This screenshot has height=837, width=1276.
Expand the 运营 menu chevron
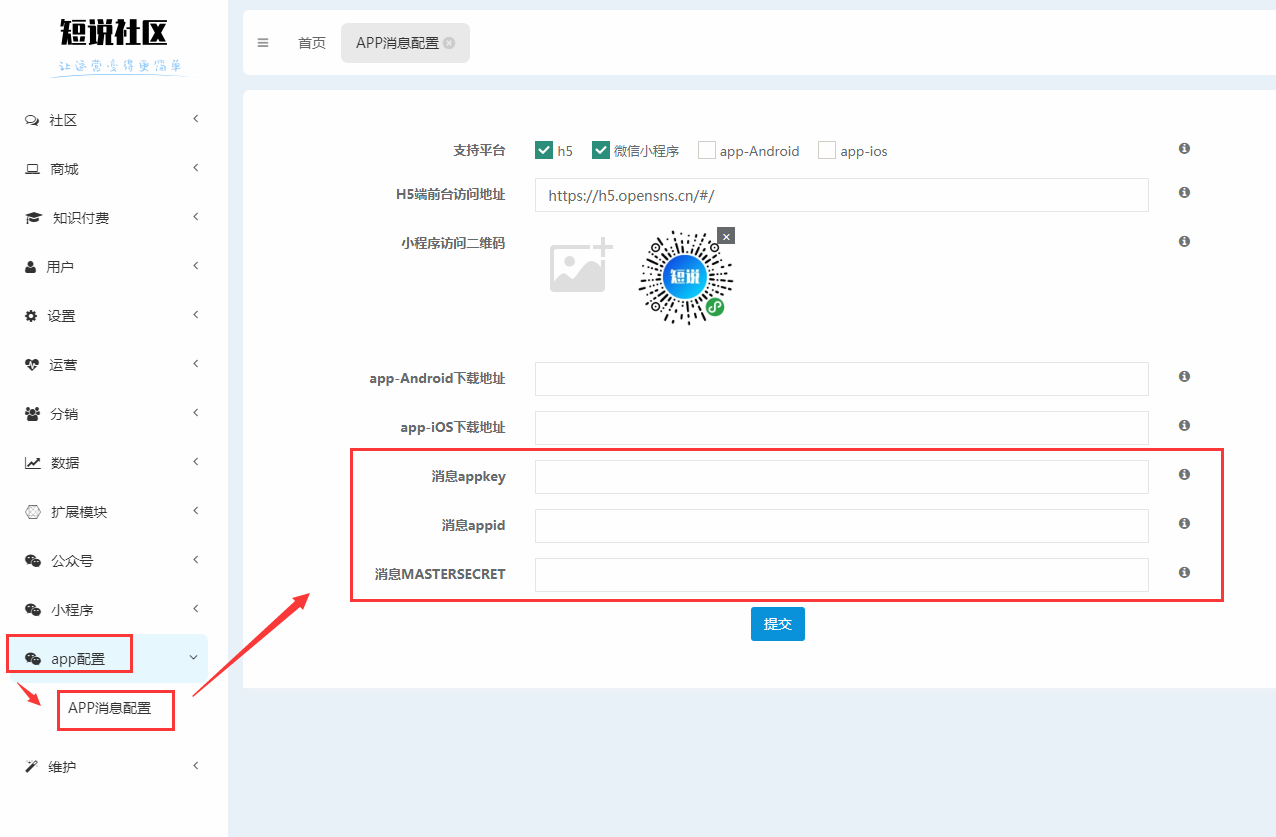coord(196,364)
